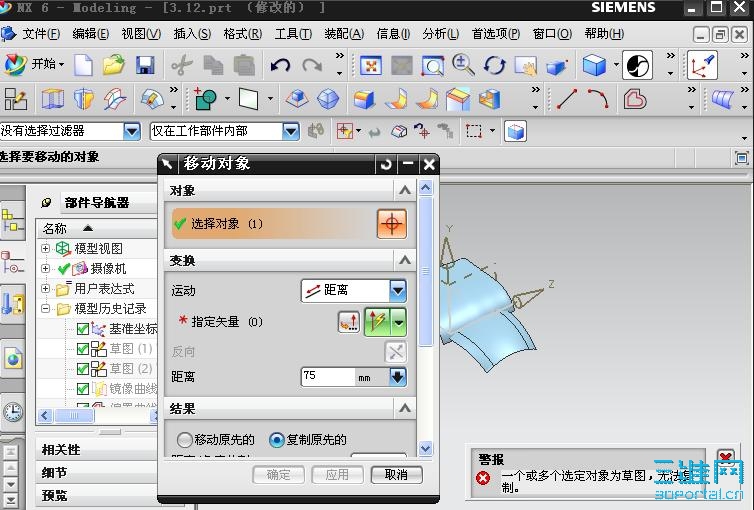Viewport: 754px width, 510px height.
Task: Click the vector constructor icon
Action: point(349,322)
